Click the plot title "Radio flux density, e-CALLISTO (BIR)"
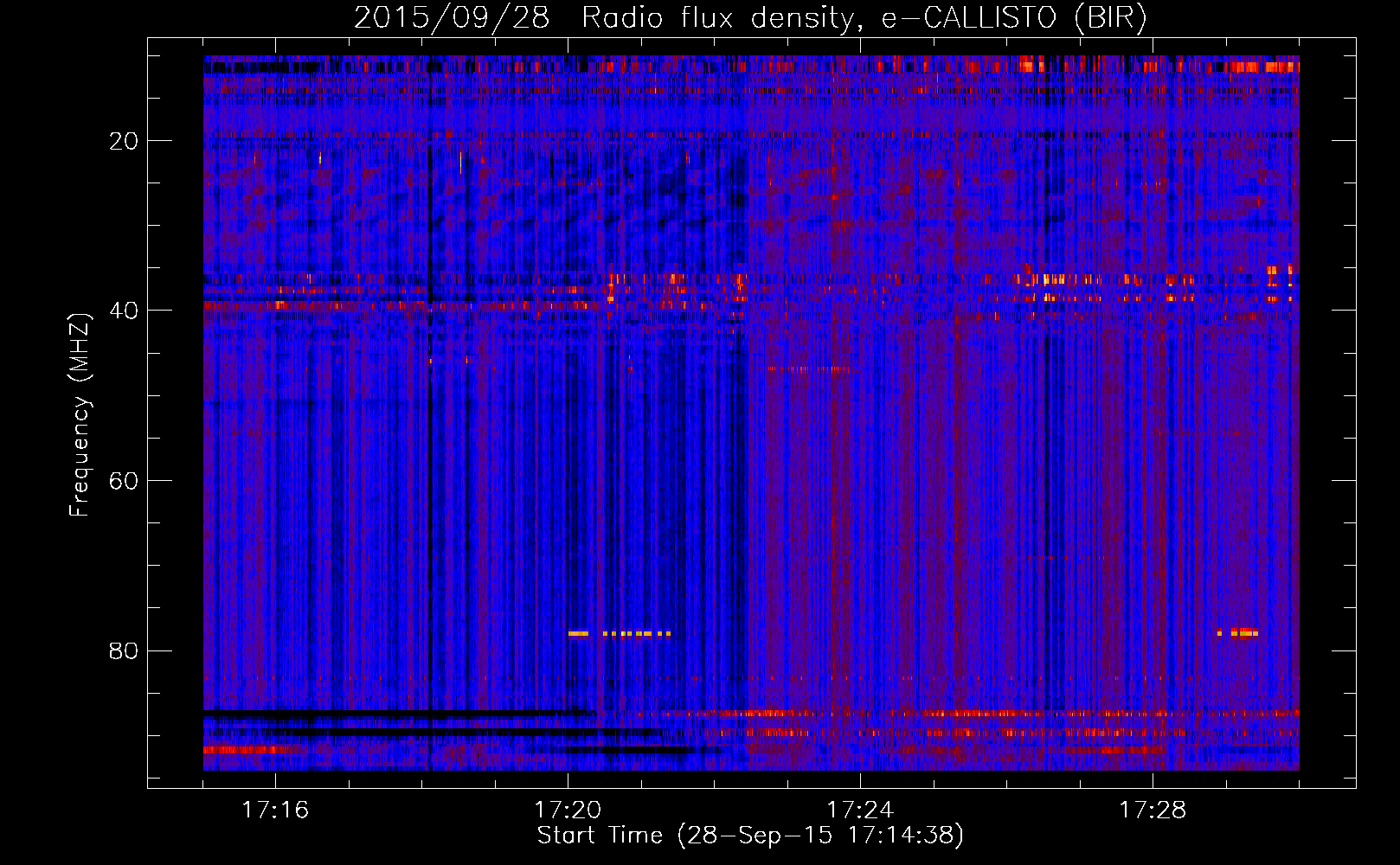Image resolution: width=1400 pixels, height=865 pixels. coord(864,18)
